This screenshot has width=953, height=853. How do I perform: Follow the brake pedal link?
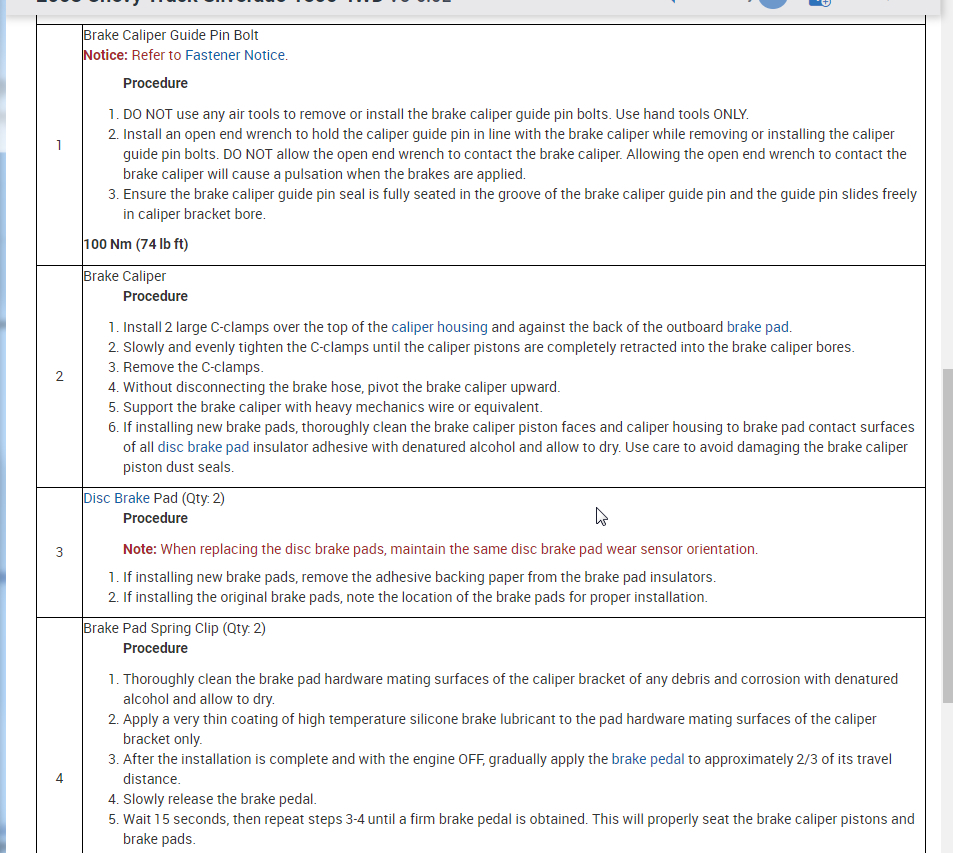(x=648, y=759)
